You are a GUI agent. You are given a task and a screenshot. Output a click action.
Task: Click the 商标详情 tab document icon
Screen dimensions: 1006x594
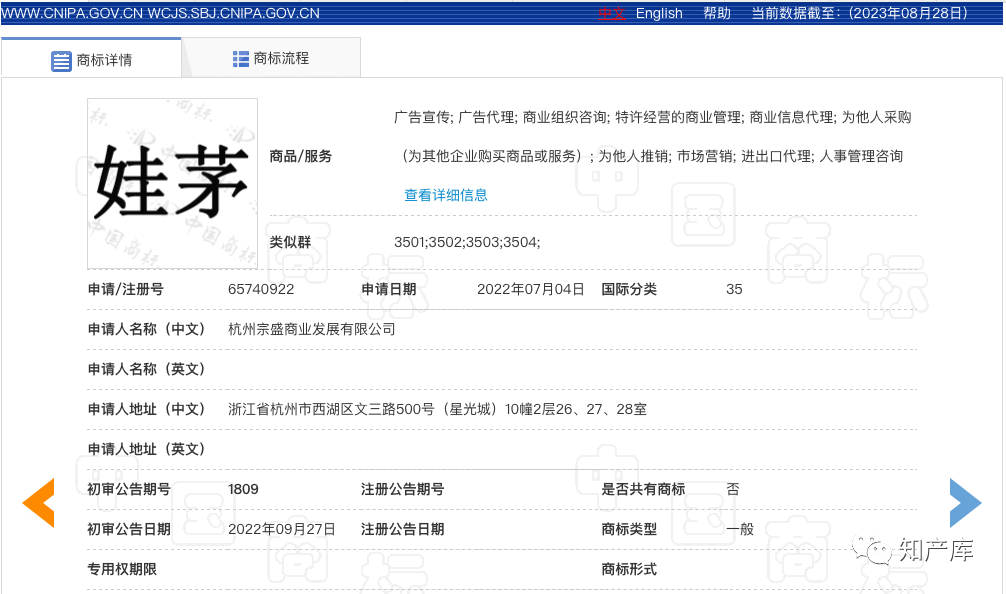(61, 60)
